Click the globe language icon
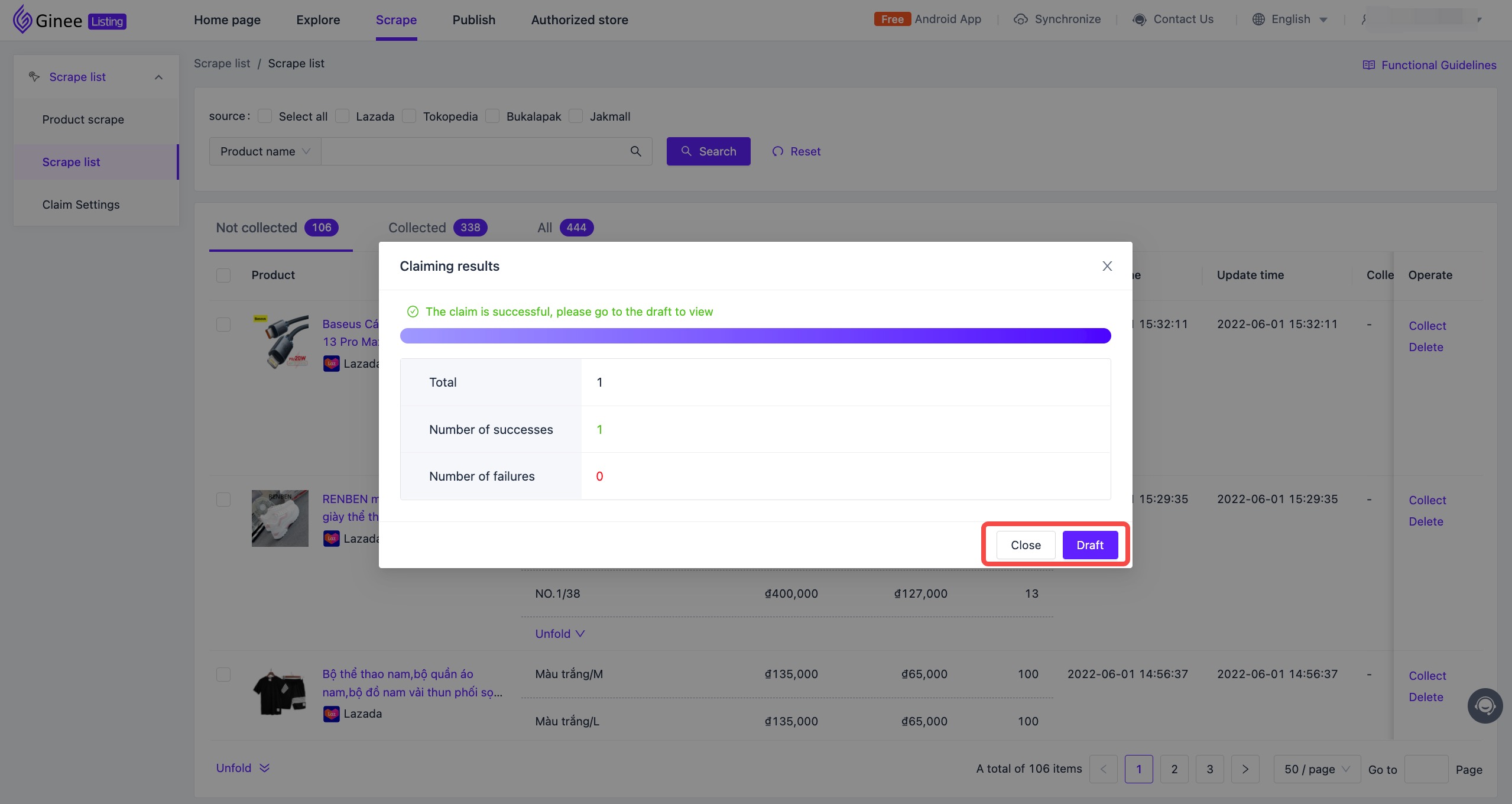1512x804 pixels. click(1258, 20)
